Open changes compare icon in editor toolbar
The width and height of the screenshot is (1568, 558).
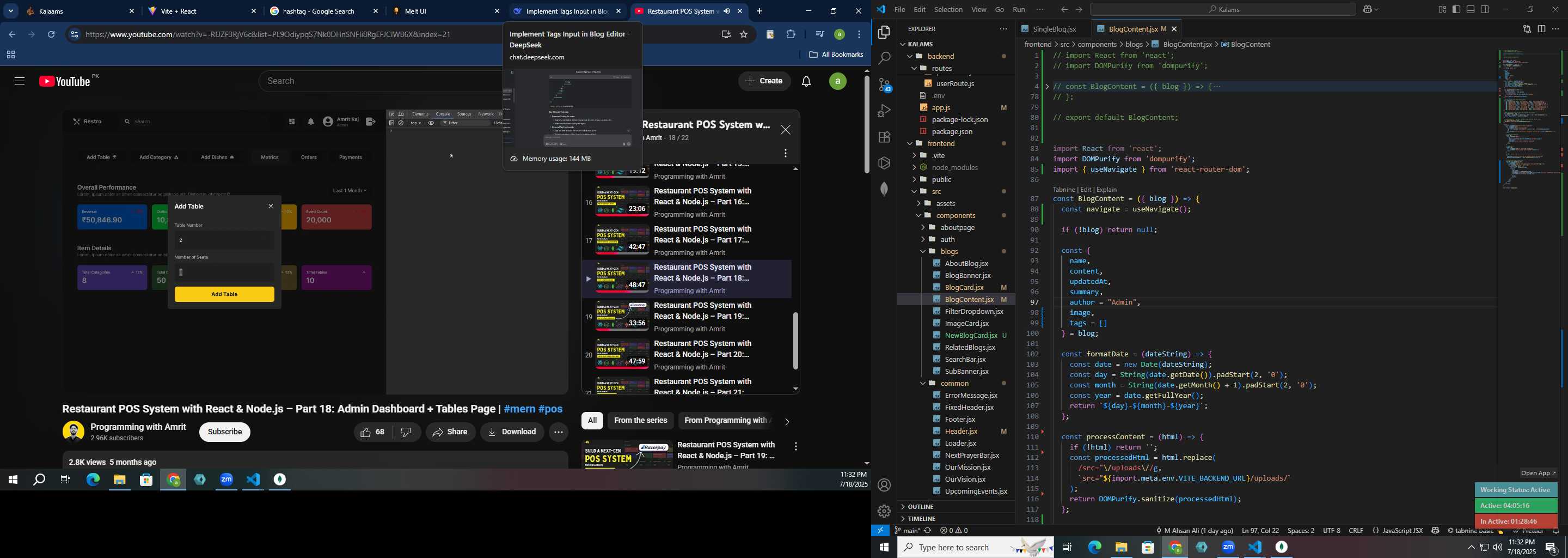(1527, 29)
